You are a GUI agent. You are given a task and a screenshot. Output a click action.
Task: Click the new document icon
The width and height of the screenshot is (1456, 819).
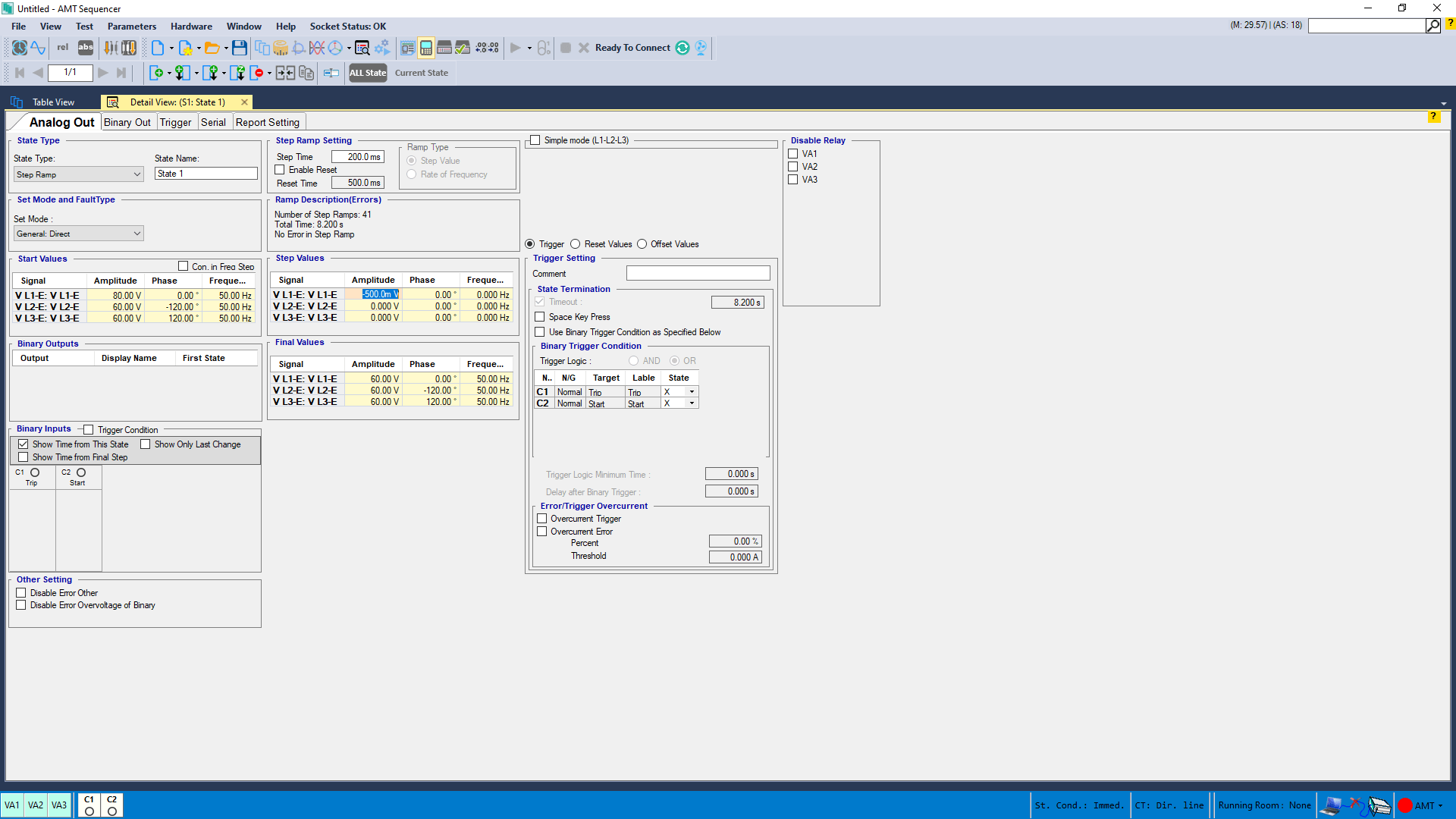[x=158, y=48]
